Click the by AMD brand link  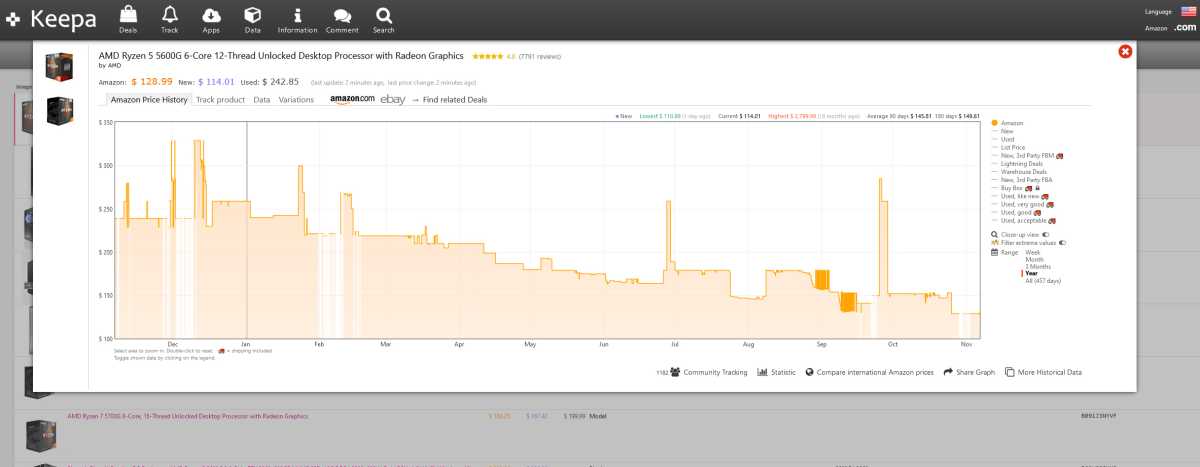point(110,66)
